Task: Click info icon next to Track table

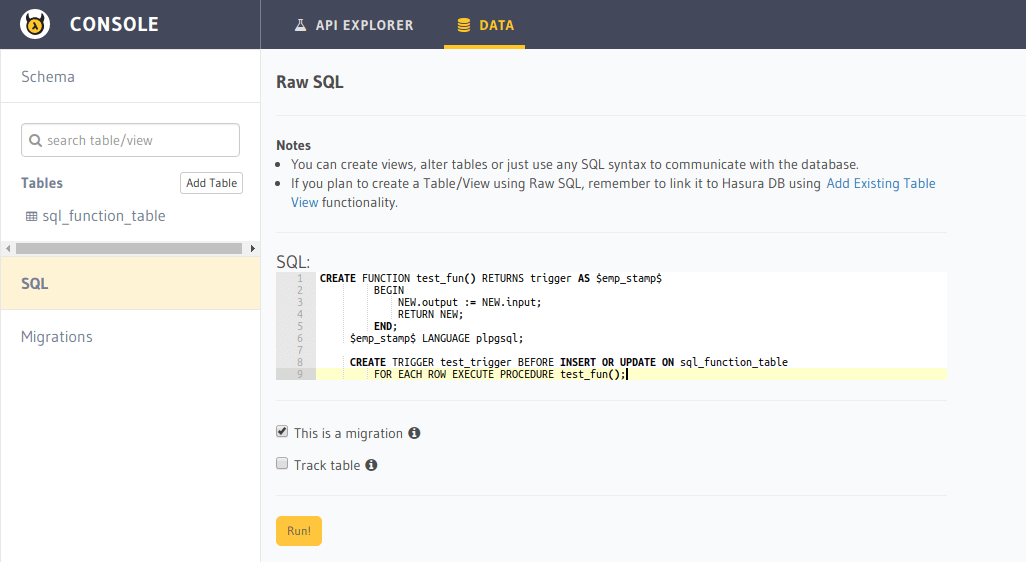Action: (x=371, y=466)
